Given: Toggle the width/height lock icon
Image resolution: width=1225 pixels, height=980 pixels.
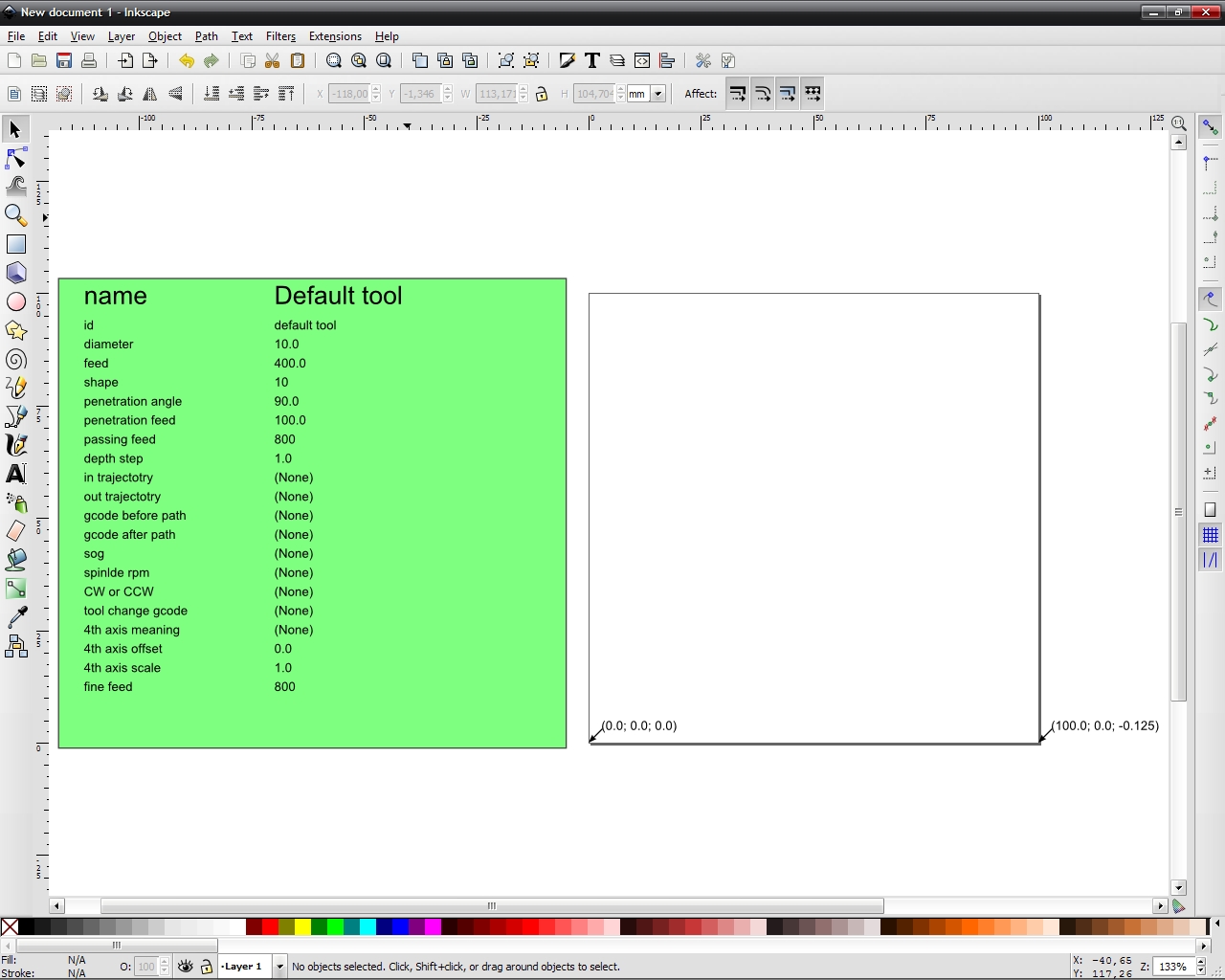Looking at the screenshot, I should (x=542, y=94).
